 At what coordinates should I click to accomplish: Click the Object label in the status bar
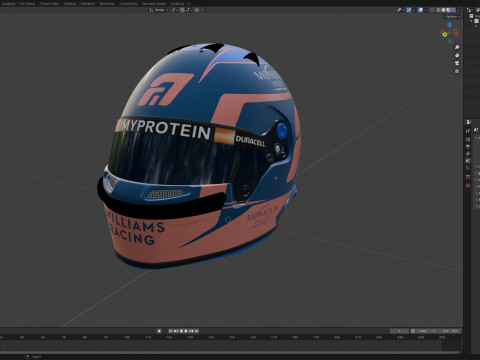click(36, 357)
